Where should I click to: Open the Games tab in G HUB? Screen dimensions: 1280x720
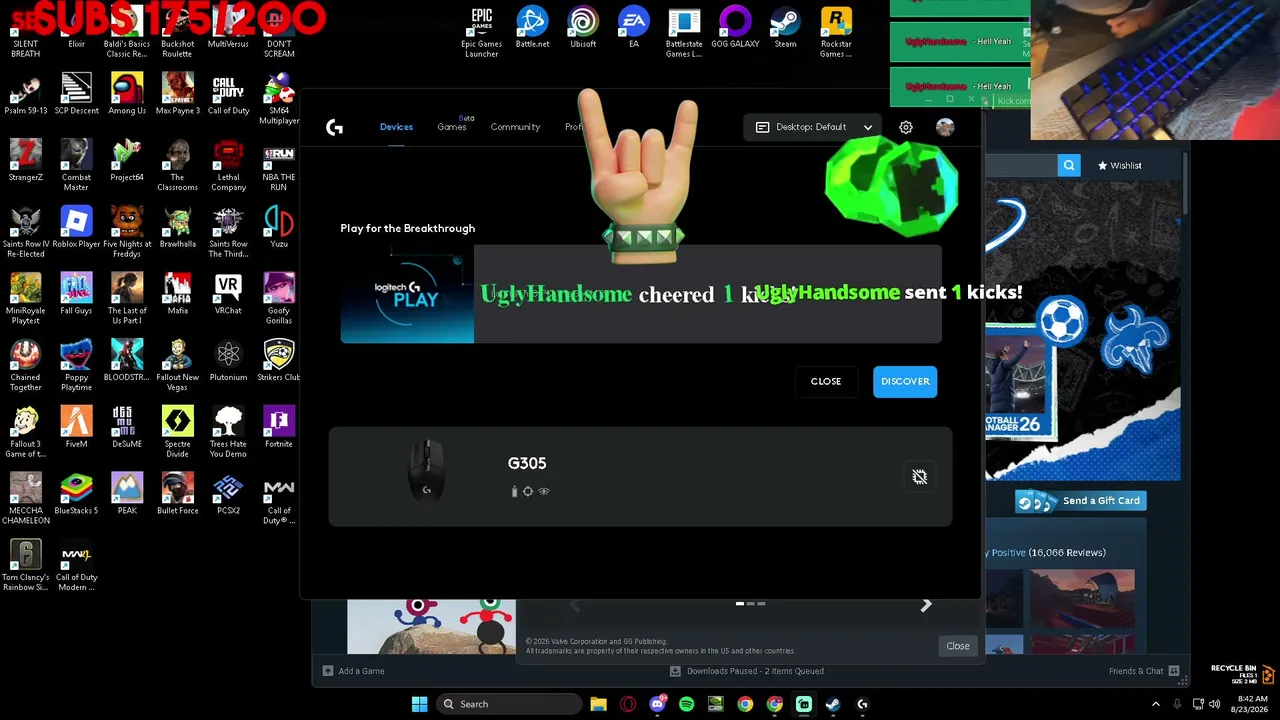(452, 127)
